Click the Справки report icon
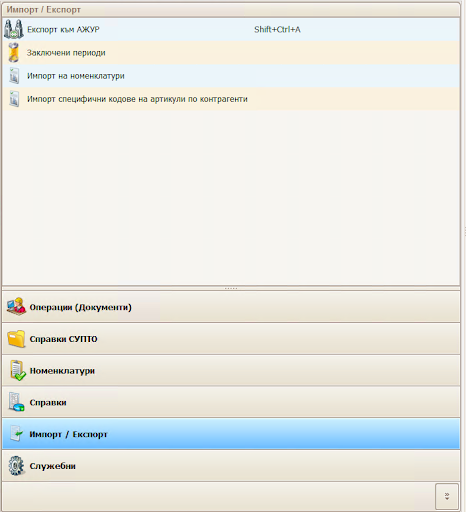Screen dimensions: 466x512 coord(16,402)
